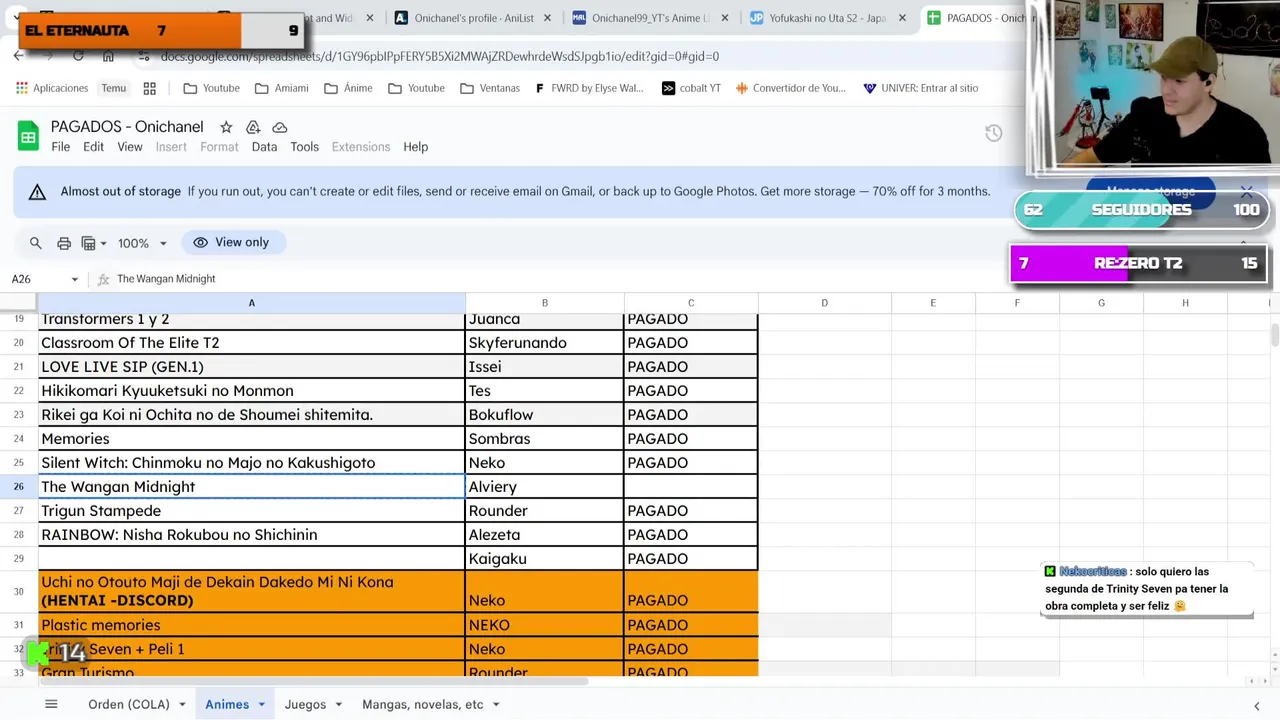Select cell "Alviery"

click(545, 487)
